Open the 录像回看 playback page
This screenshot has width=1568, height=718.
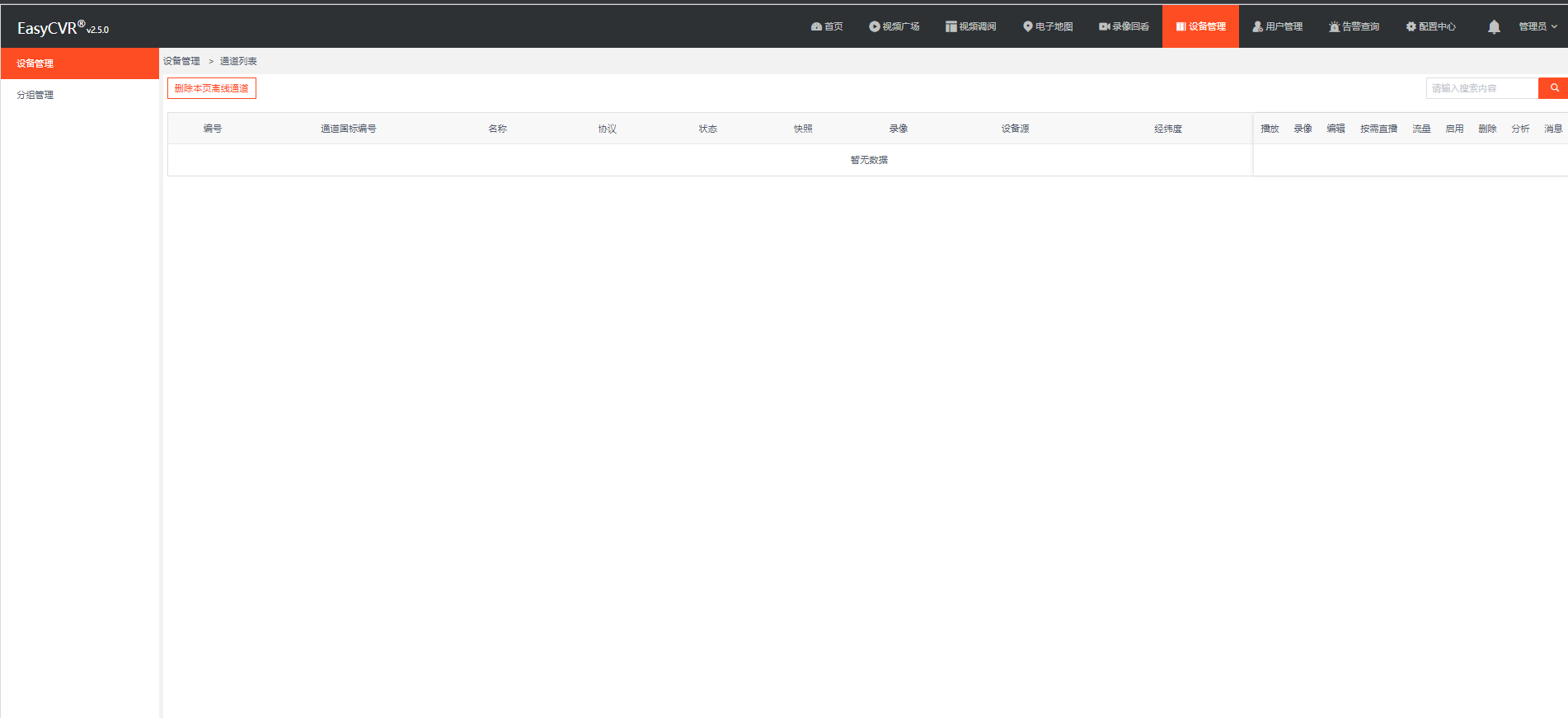tap(1124, 26)
